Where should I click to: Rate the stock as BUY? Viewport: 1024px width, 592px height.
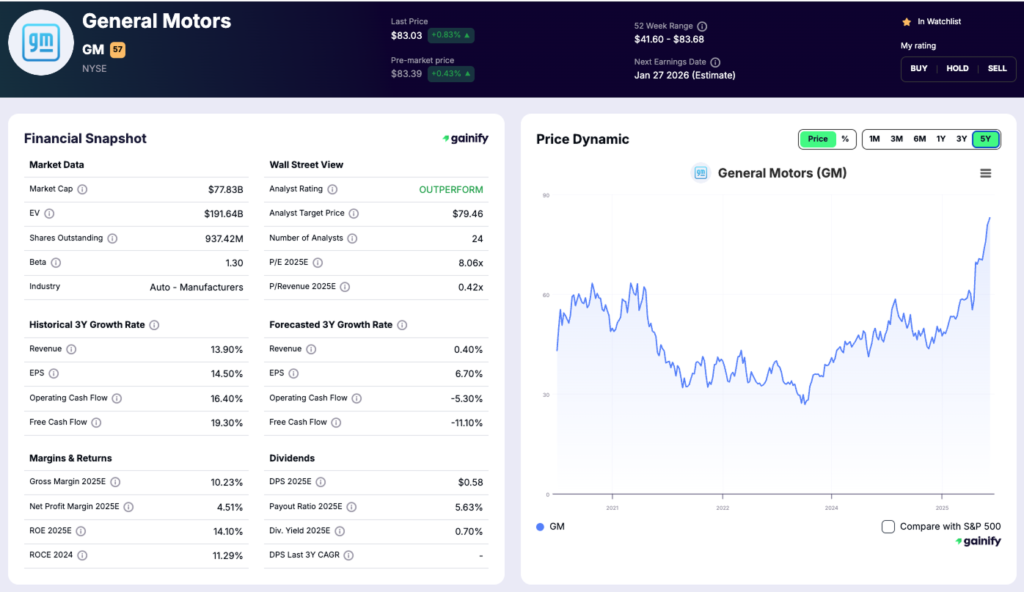tap(919, 69)
